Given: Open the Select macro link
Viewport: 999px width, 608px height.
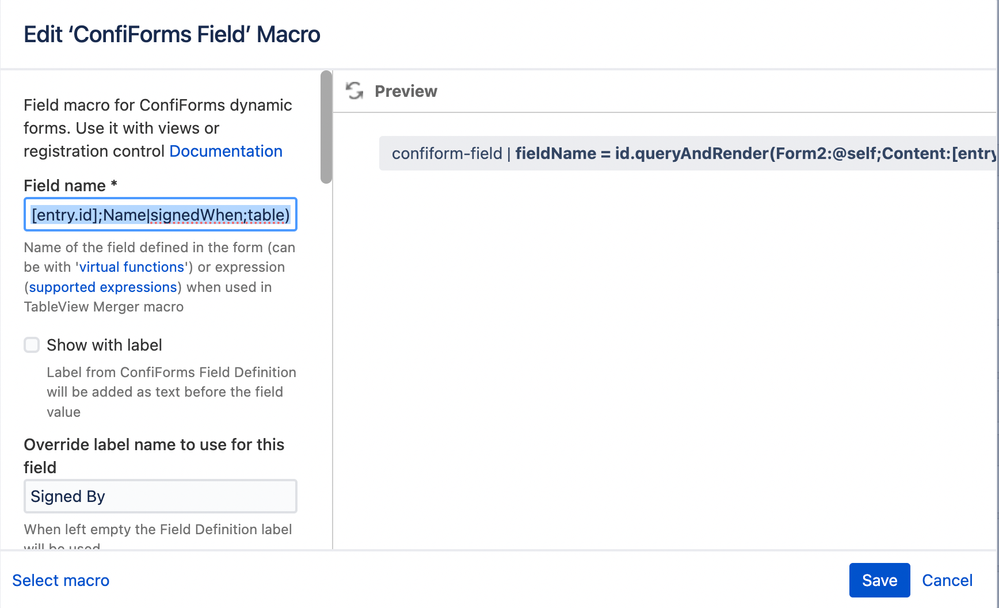Looking at the screenshot, I should pos(61,580).
